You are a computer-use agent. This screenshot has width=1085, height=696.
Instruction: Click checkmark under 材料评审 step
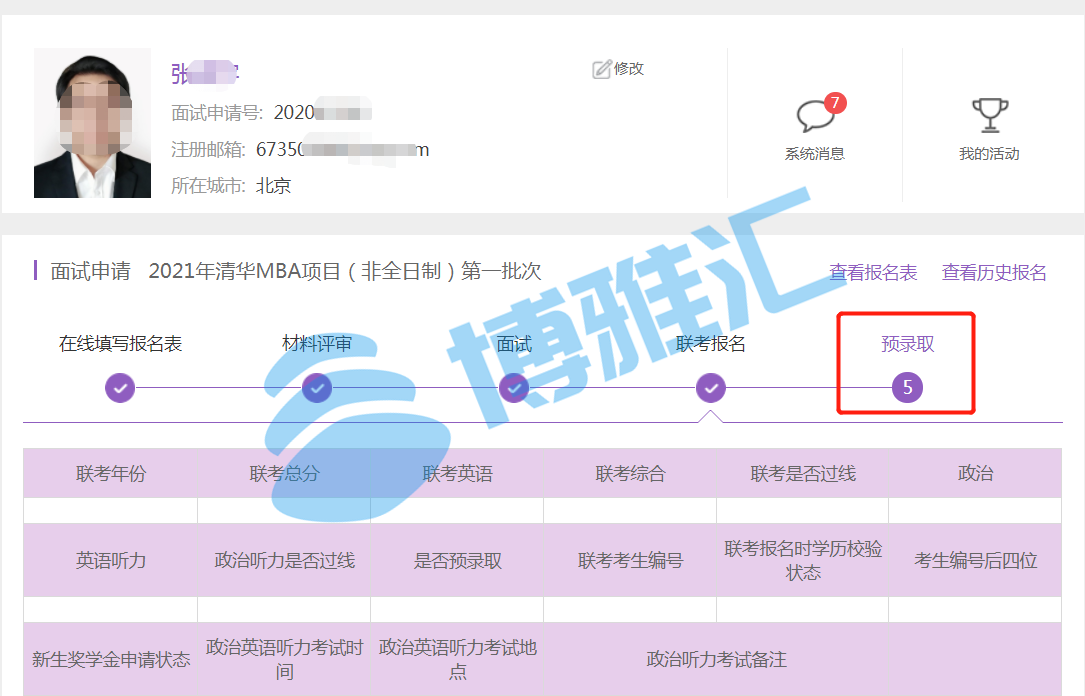click(317, 387)
